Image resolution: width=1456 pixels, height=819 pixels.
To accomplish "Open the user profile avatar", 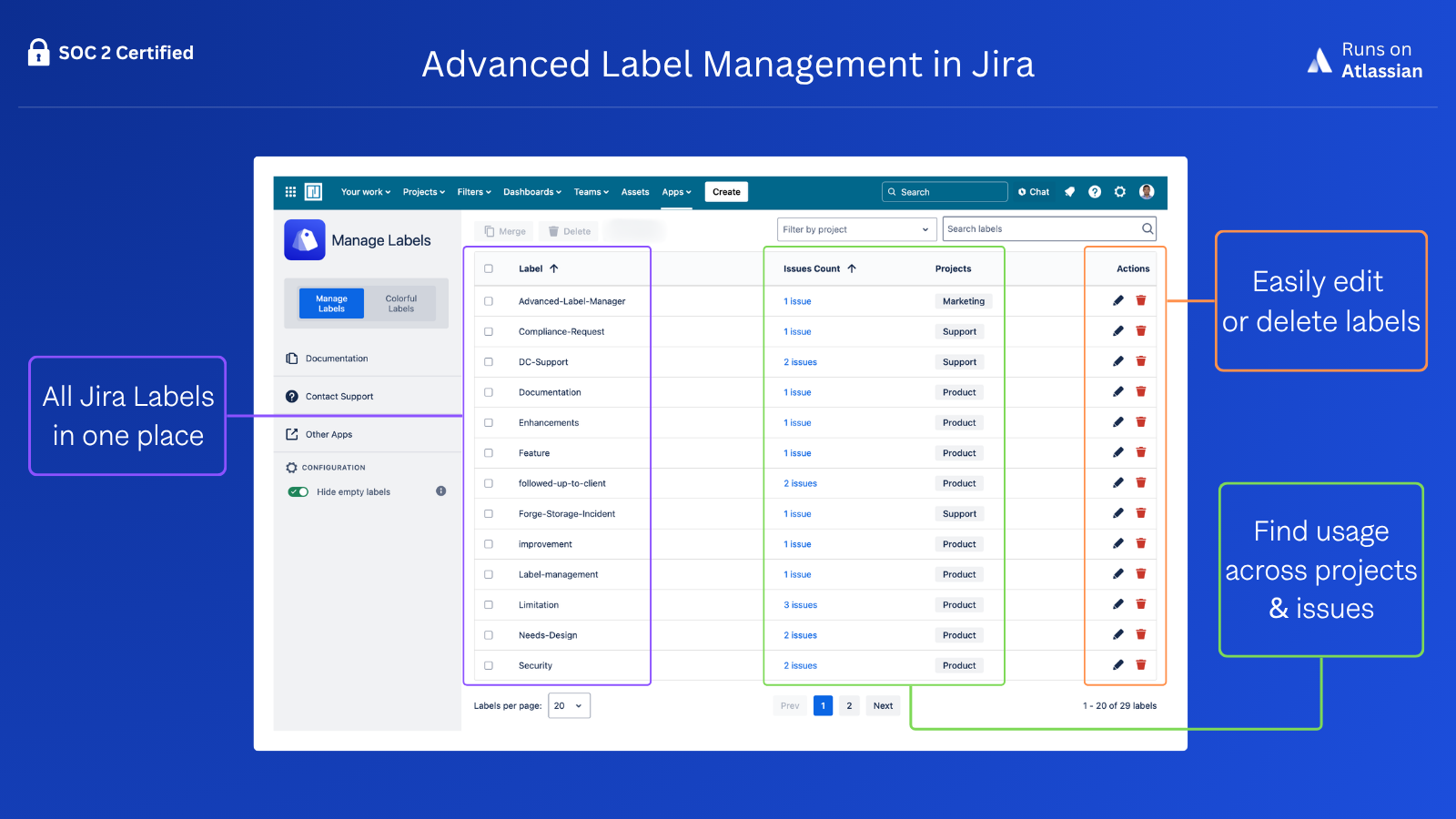I will click(1147, 192).
